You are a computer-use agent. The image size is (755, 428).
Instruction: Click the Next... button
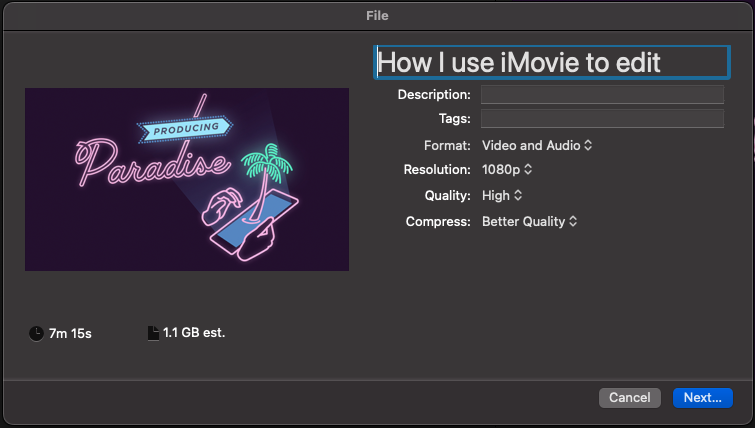pos(703,398)
